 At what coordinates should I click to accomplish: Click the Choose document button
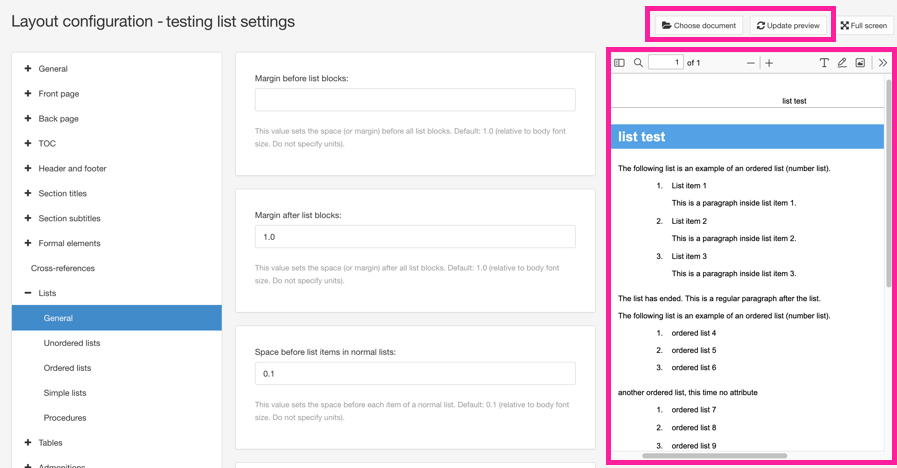[x=698, y=25]
